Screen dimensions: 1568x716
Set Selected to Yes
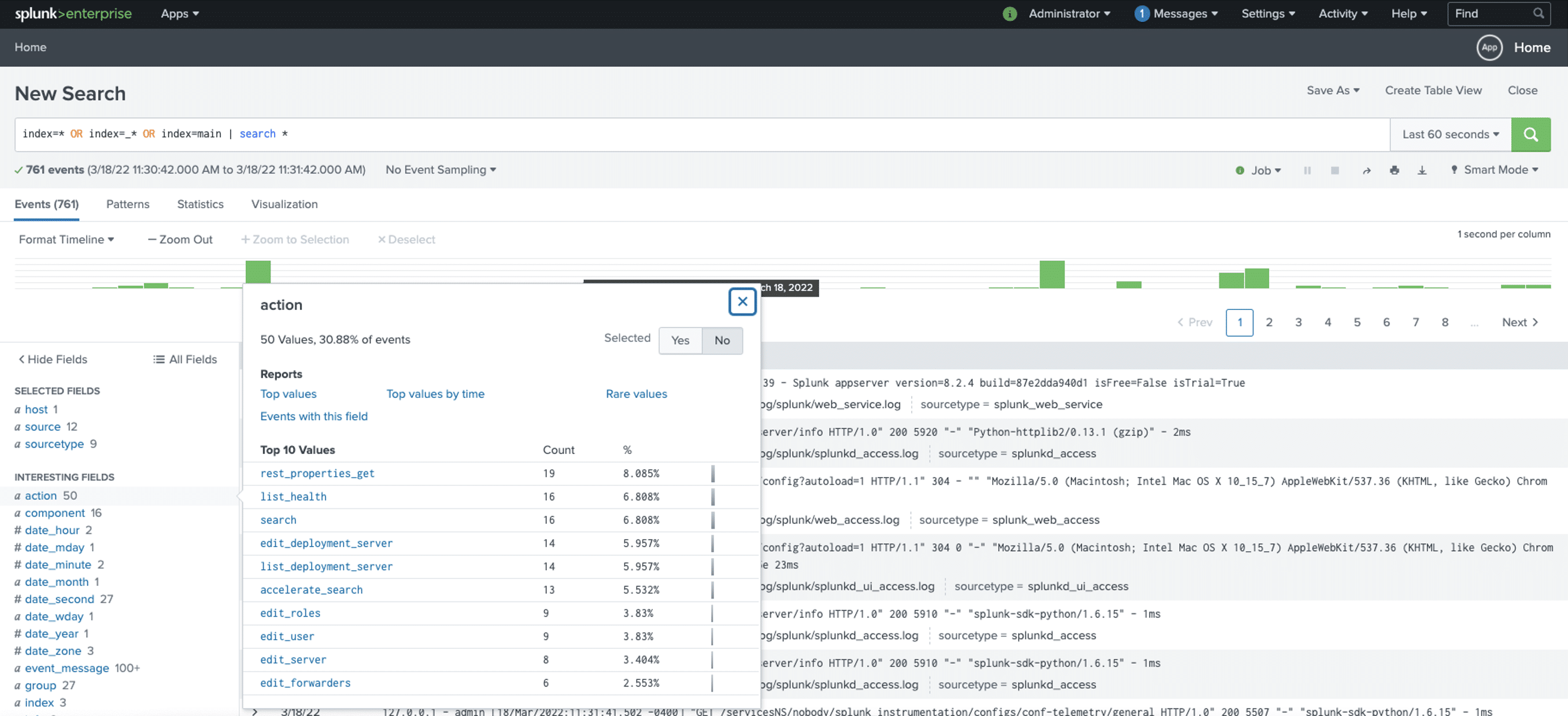point(680,340)
